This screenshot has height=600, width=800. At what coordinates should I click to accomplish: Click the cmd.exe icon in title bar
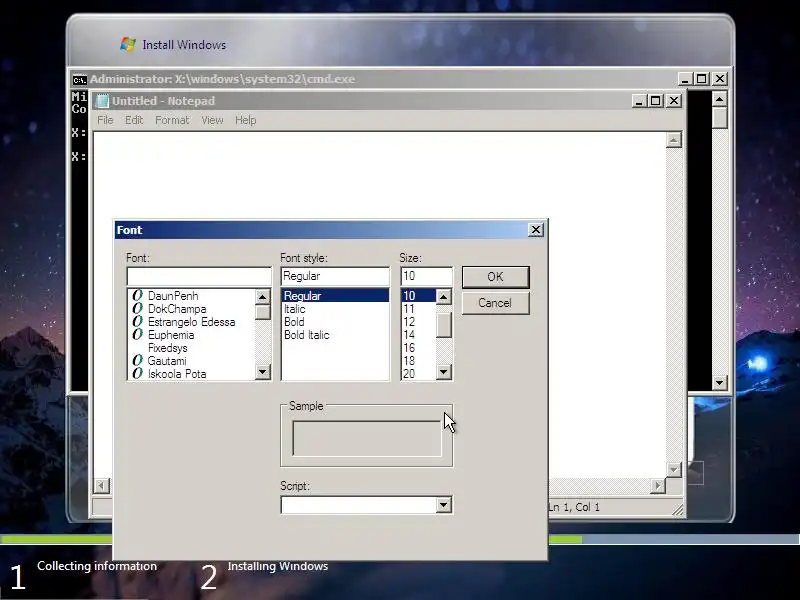click(x=80, y=80)
